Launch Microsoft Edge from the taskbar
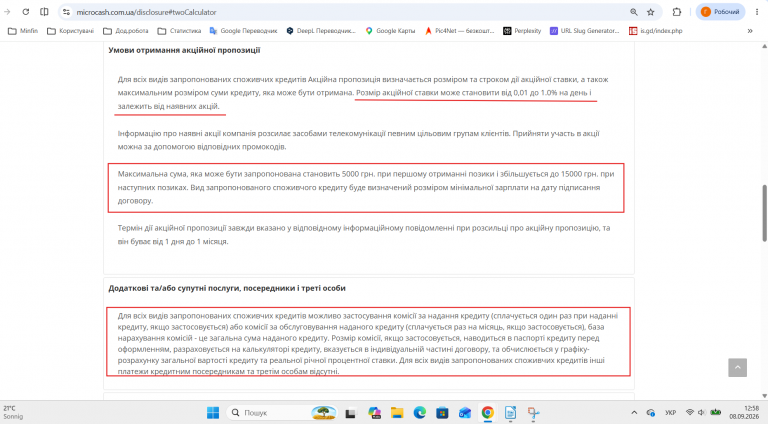The height and width of the screenshot is (424, 768). pos(419,413)
